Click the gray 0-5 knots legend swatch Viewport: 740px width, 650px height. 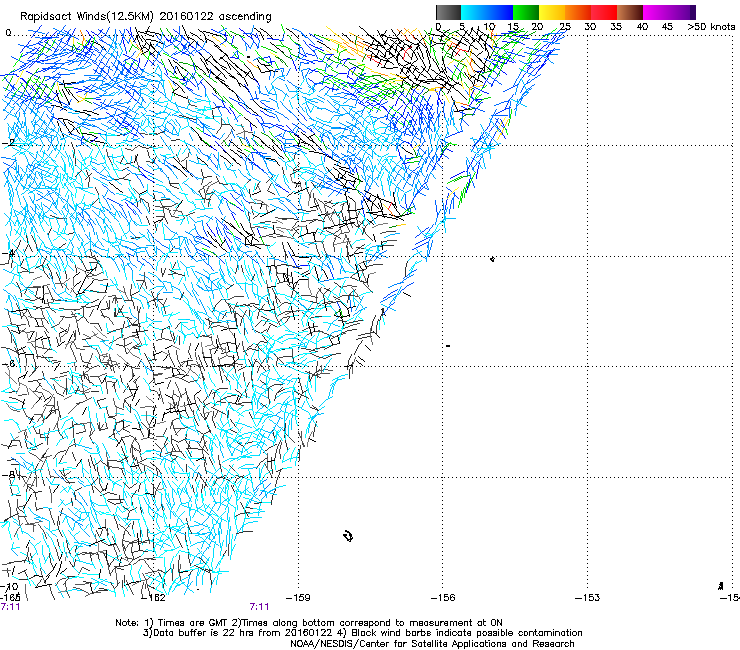pos(448,12)
